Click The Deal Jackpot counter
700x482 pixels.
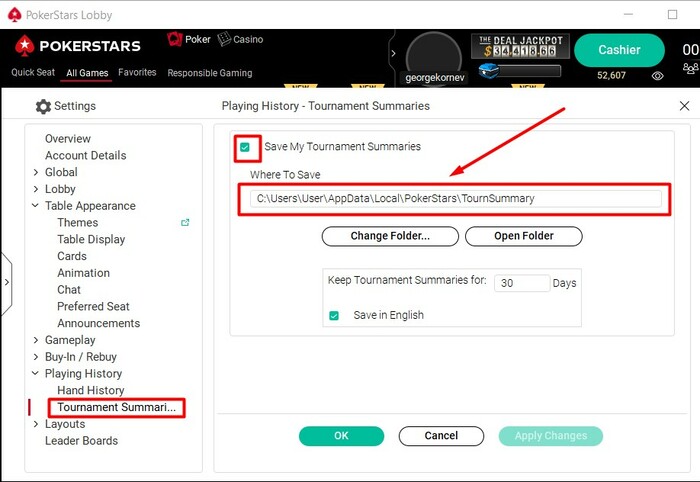[x=521, y=46]
